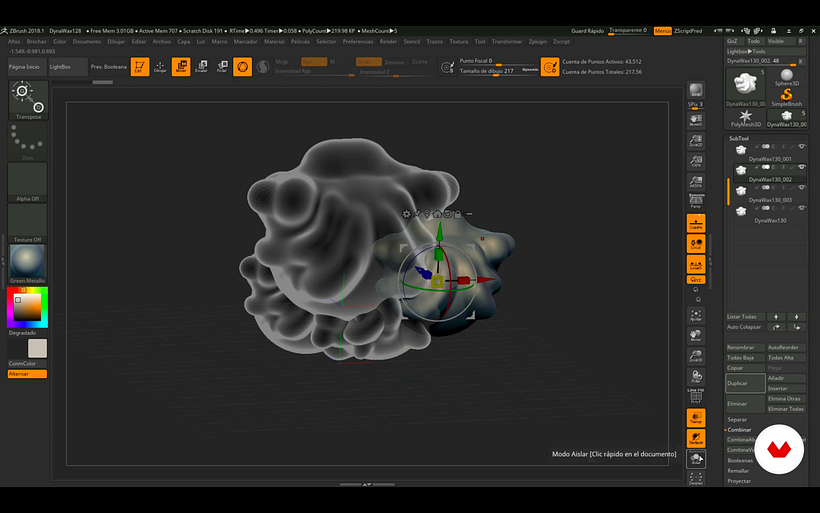Select the secondary color swatch
Image resolution: width=820 pixels, height=513 pixels.
pos(37,348)
